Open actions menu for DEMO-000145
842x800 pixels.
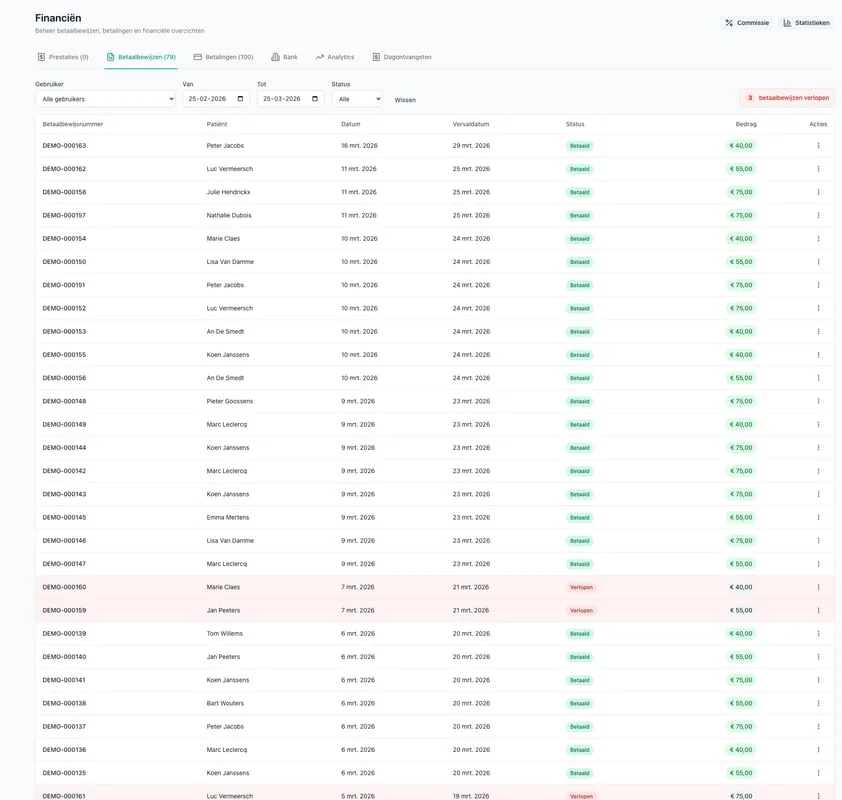pos(818,518)
